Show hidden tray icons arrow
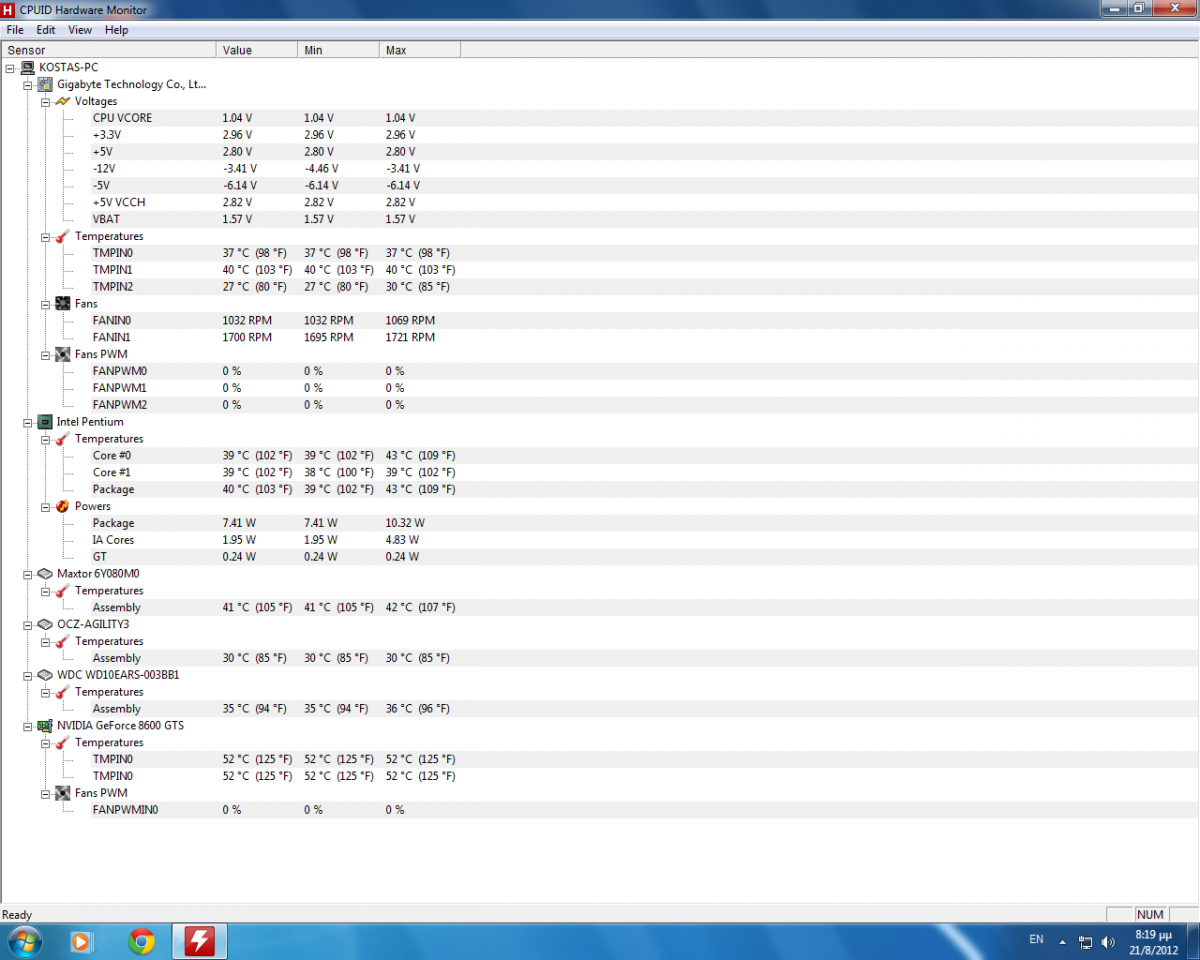This screenshot has width=1200, height=960. click(x=1062, y=942)
